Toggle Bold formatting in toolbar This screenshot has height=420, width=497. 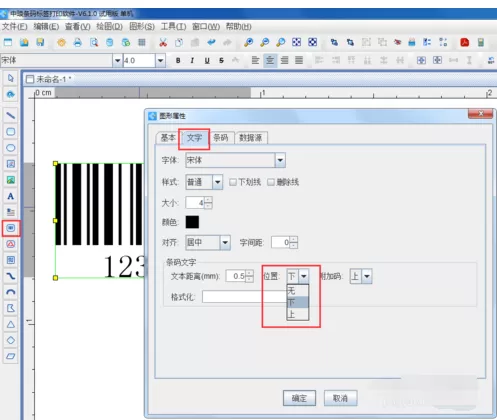tap(178, 60)
